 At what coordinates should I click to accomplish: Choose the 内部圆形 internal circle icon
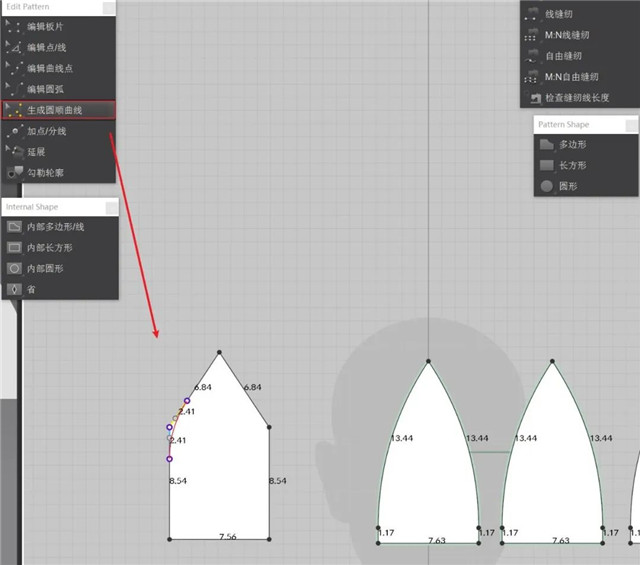click(x=15, y=268)
